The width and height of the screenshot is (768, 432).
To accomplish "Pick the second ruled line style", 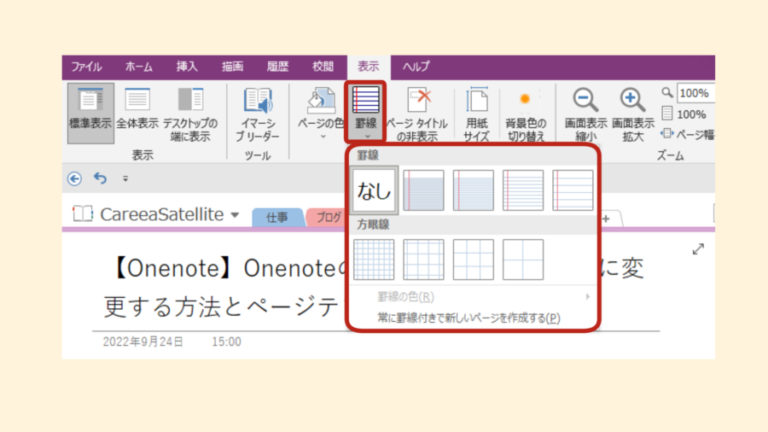I will [473, 190].
